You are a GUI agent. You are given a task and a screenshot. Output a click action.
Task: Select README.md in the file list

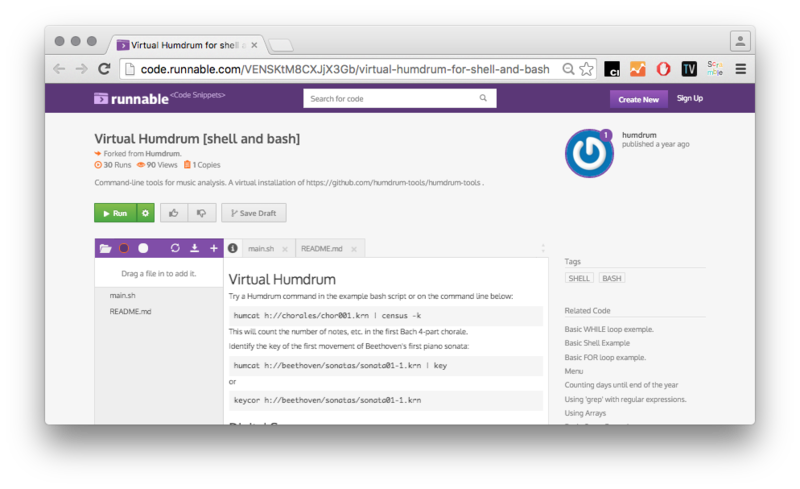(130, 311)
